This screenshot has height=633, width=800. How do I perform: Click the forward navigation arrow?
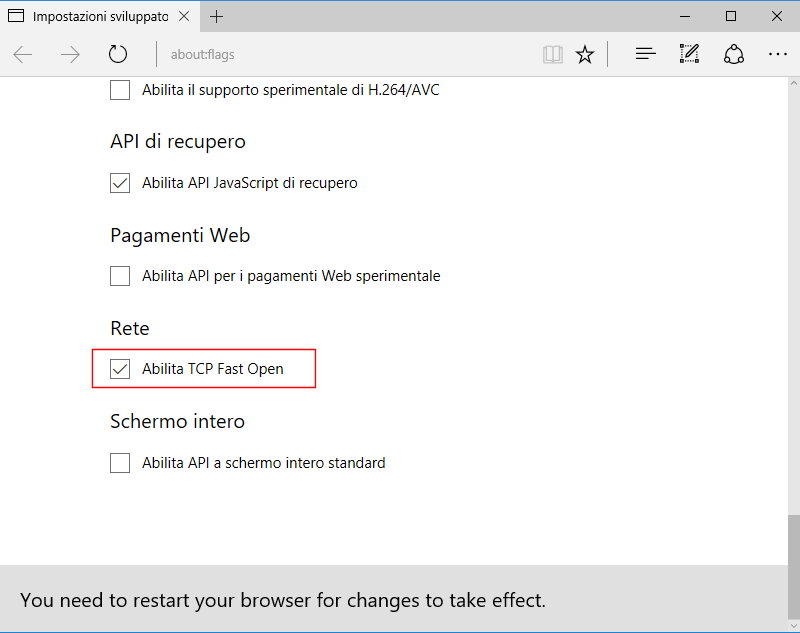click(70, 53)
